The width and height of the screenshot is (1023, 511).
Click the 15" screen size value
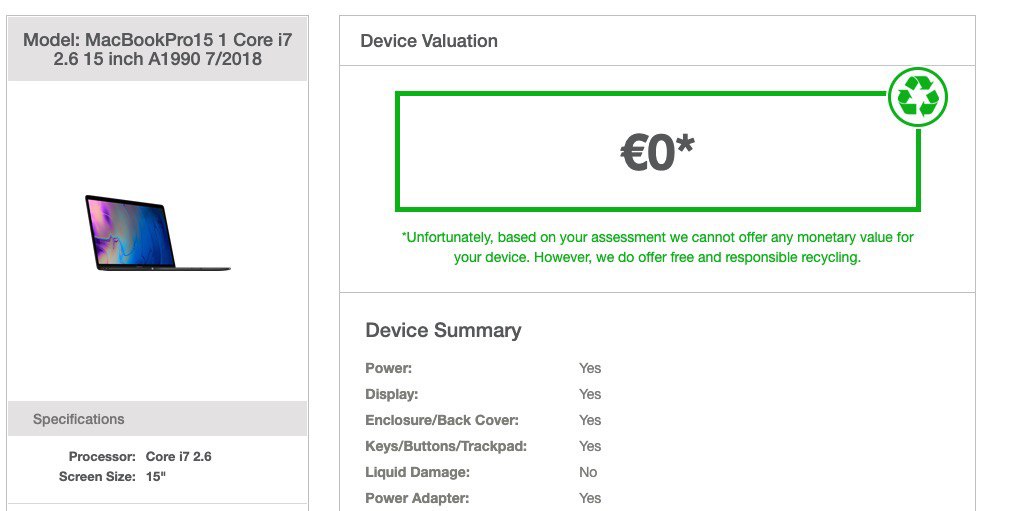(x=156, y=476)
